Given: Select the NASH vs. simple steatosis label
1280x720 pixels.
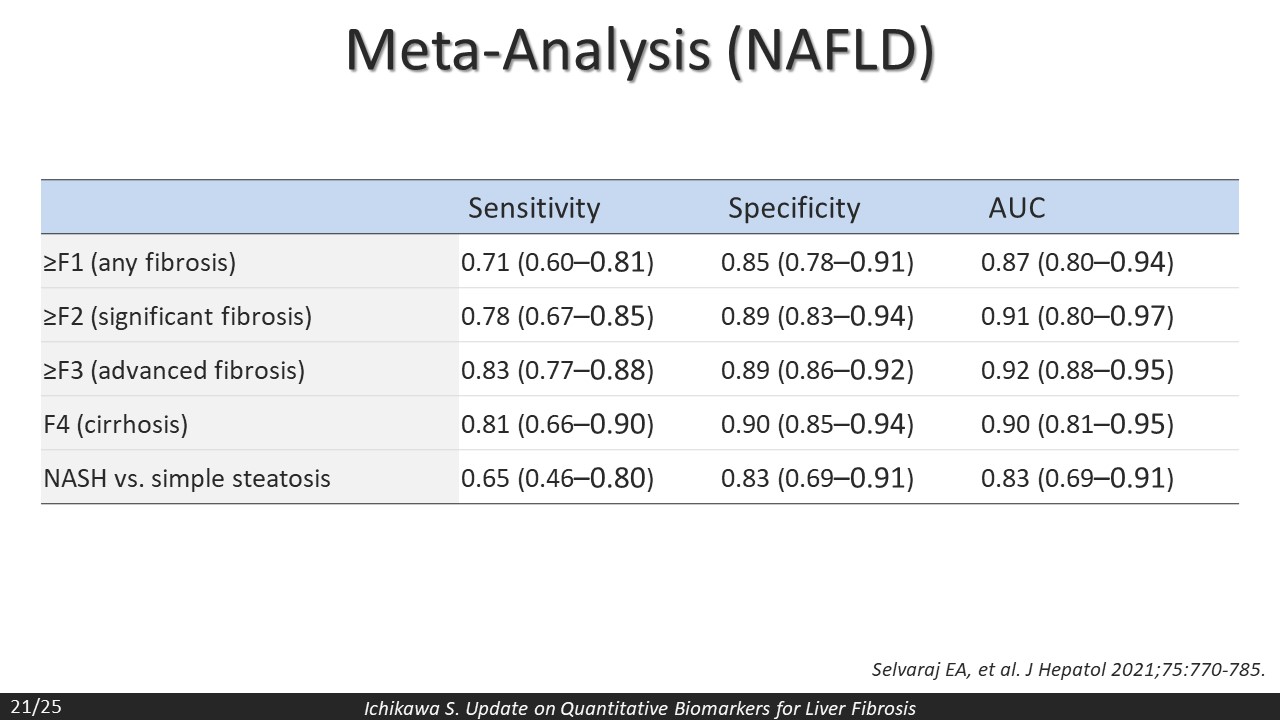Looking at the screenshot, I should point(187,479).
